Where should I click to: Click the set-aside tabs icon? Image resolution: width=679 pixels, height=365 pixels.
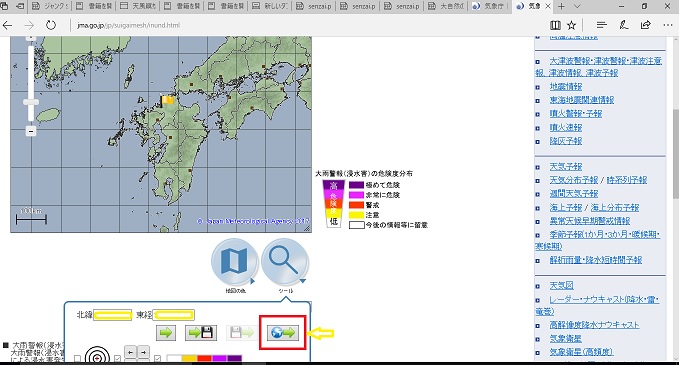tap(20, 6)
